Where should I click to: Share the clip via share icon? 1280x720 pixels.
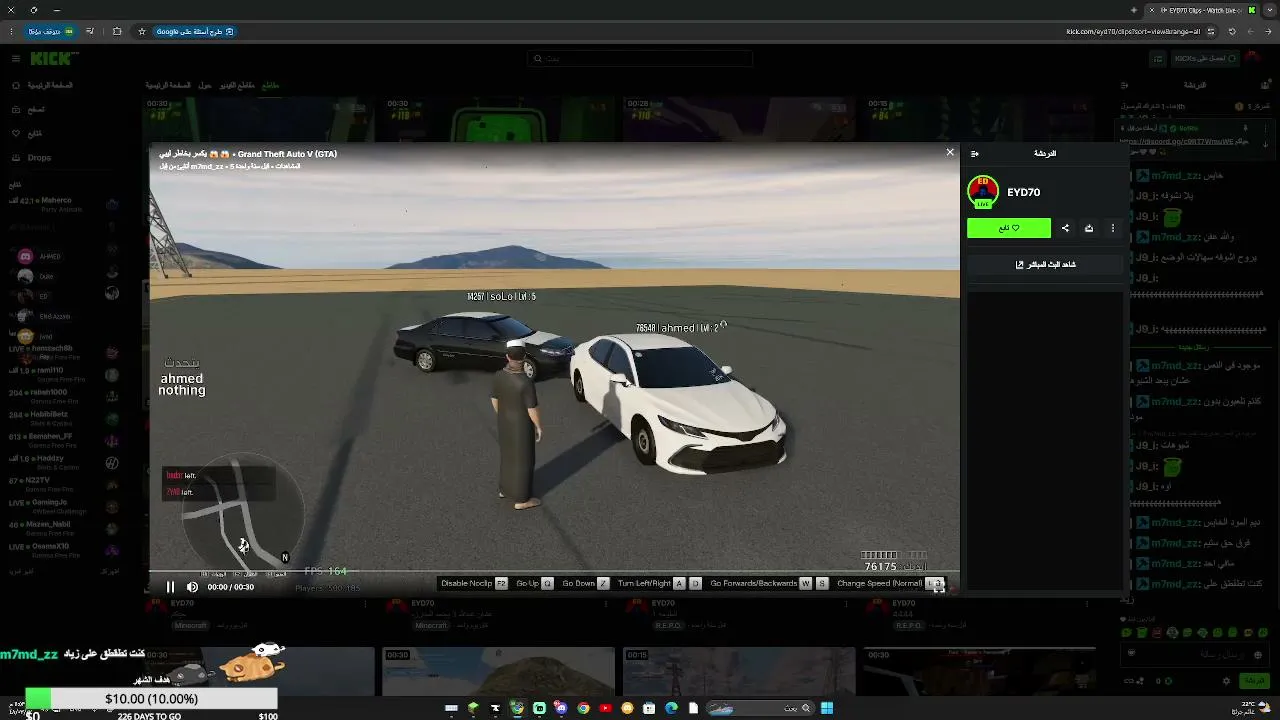click(1065, 228)
